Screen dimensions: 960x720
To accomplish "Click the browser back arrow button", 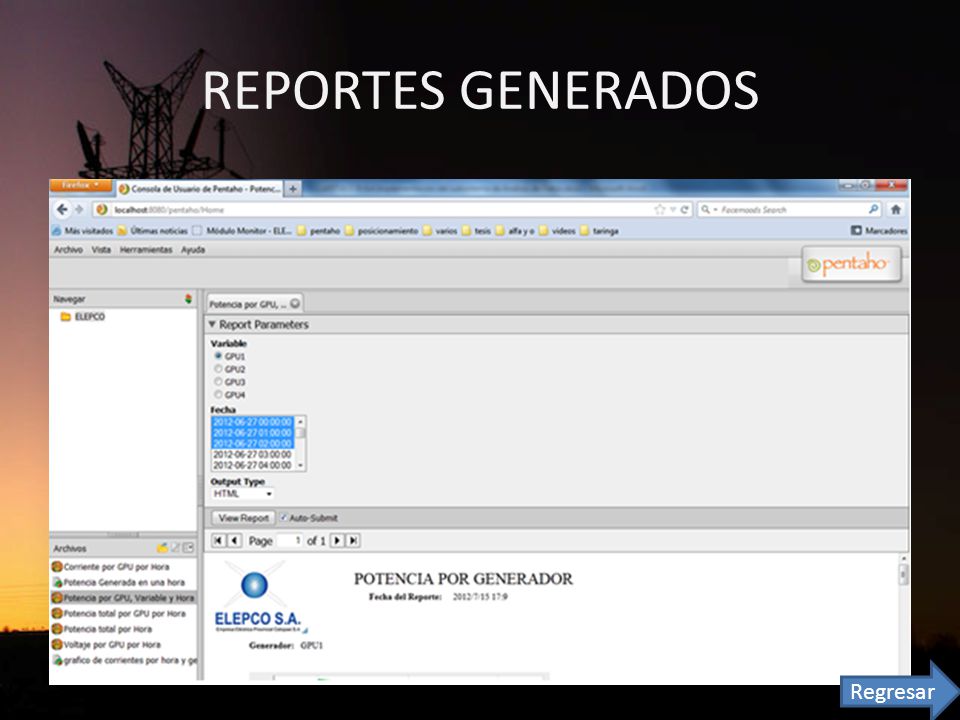I will pos(62,209).
